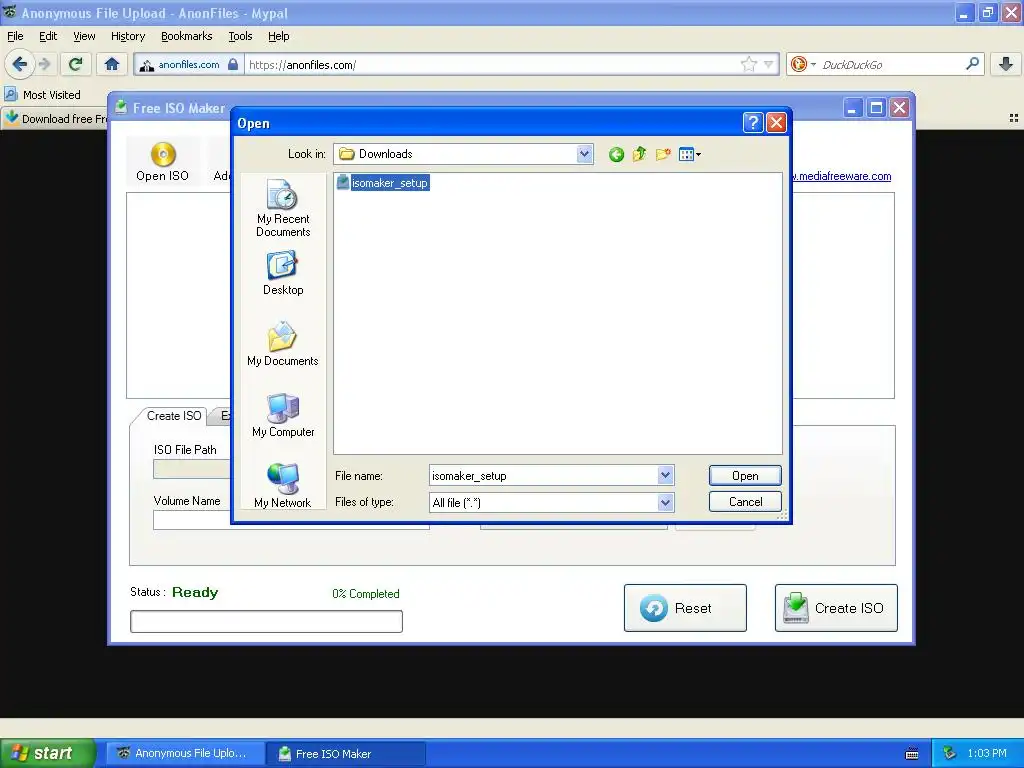1024x768 pixels.
Task: Click the search magnifier icon
Action: pos(972,64)
